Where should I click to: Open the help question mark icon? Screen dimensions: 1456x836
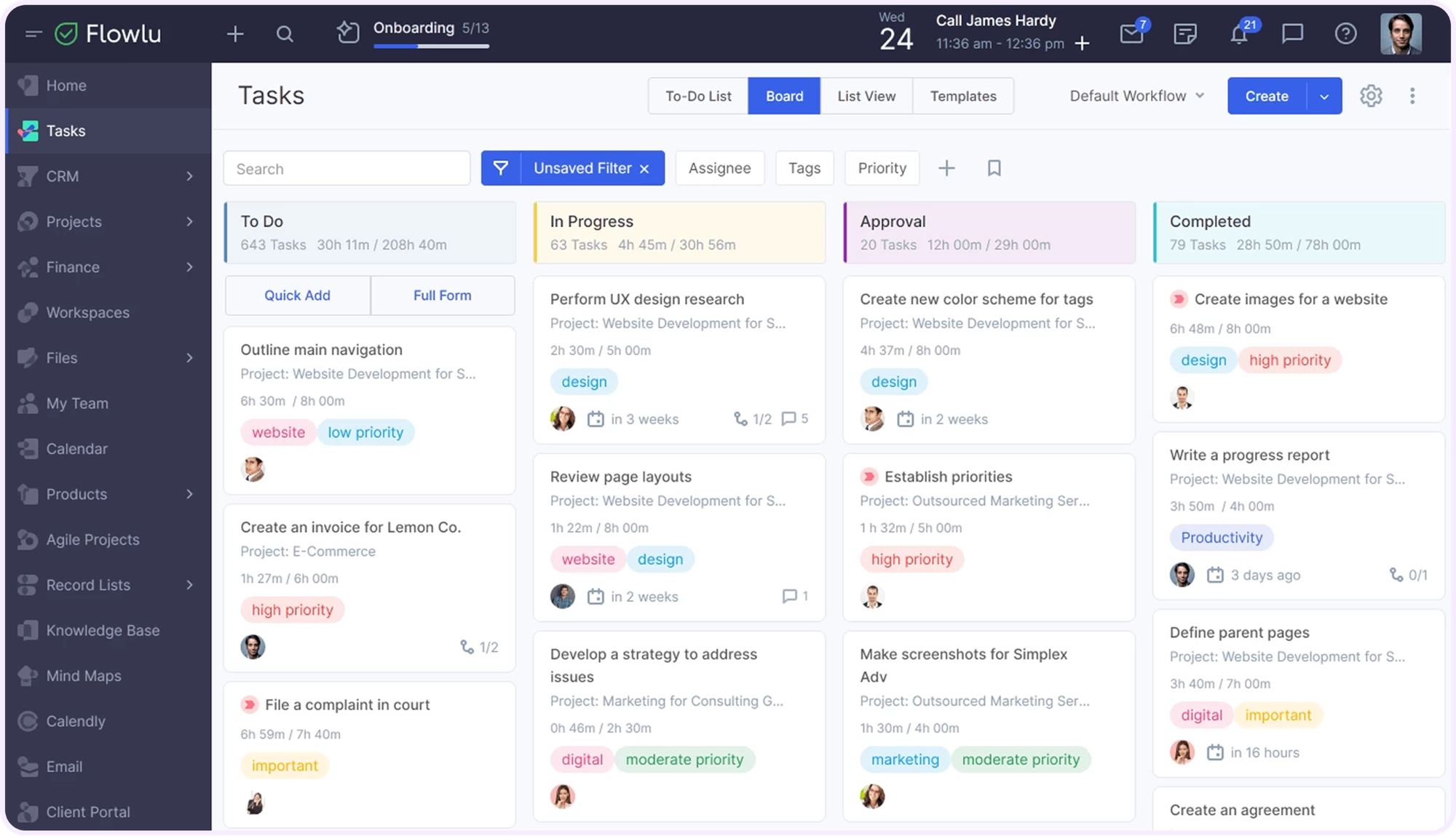pyautogui.click(x=1345, y=33)
